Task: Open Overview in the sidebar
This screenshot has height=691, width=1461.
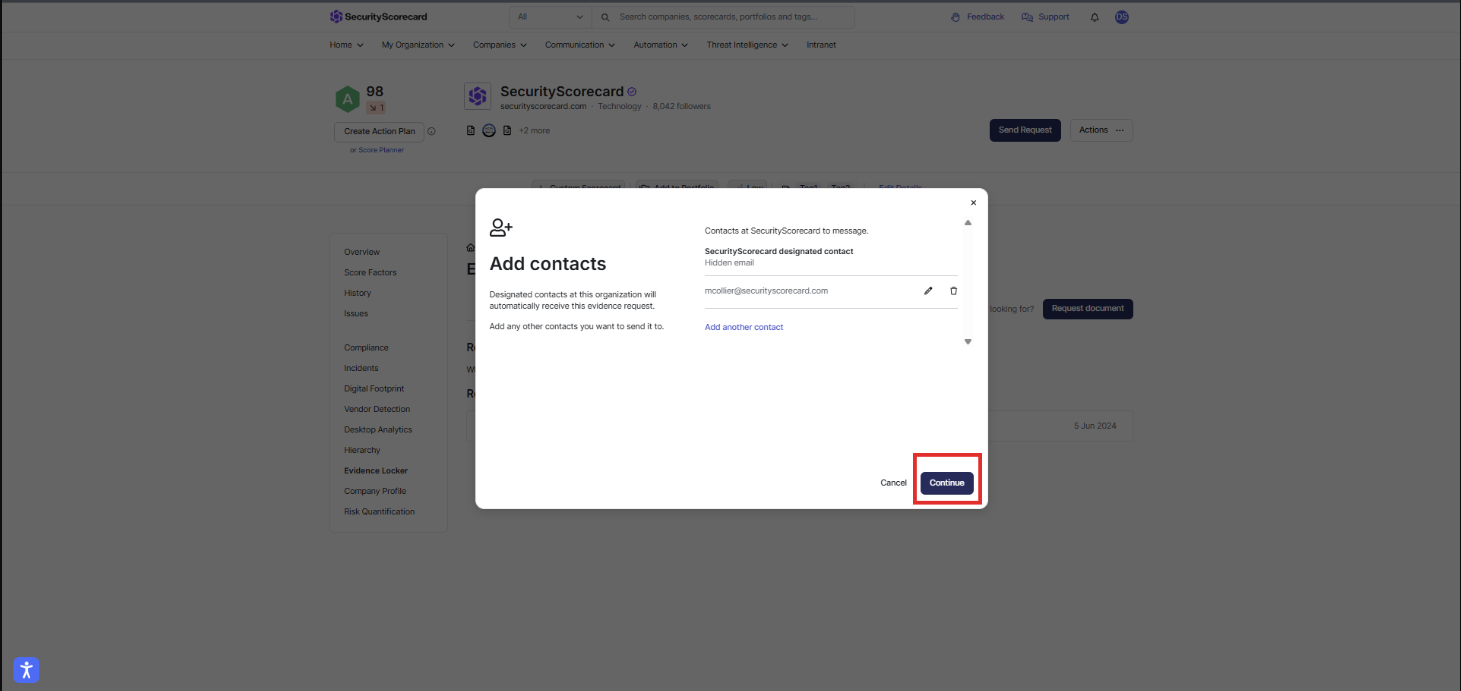Action: (x=362, y=252)
